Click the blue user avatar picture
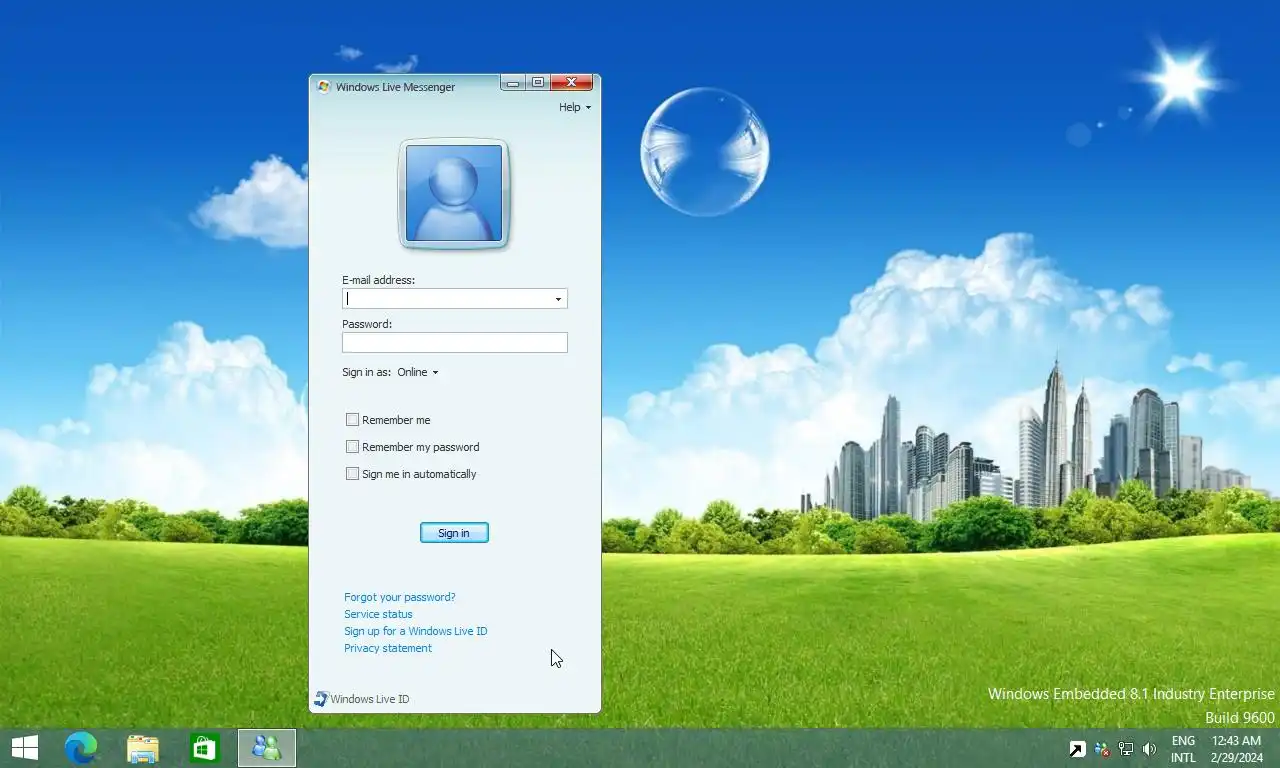Screen dimensions: 1280x768 click(x=454, y=193)
